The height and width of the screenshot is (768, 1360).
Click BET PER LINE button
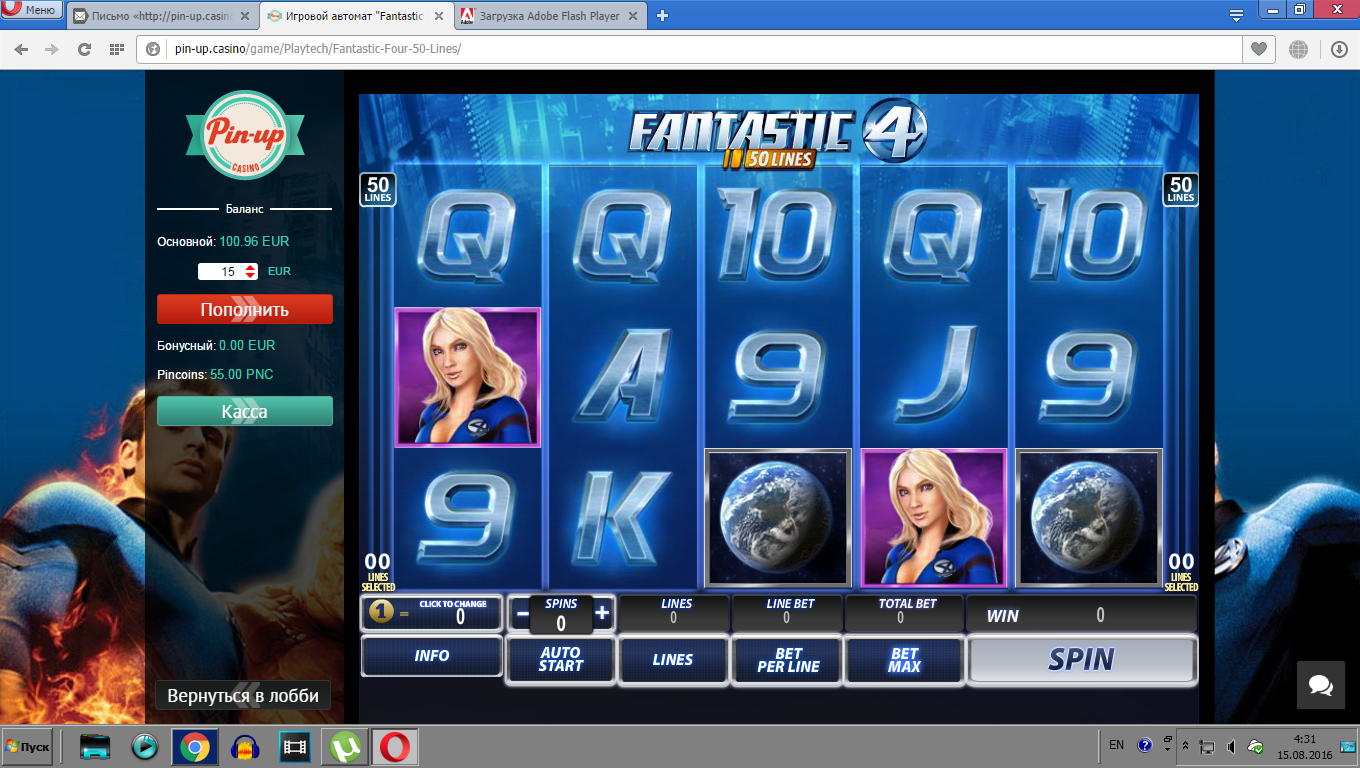(788, 659)
